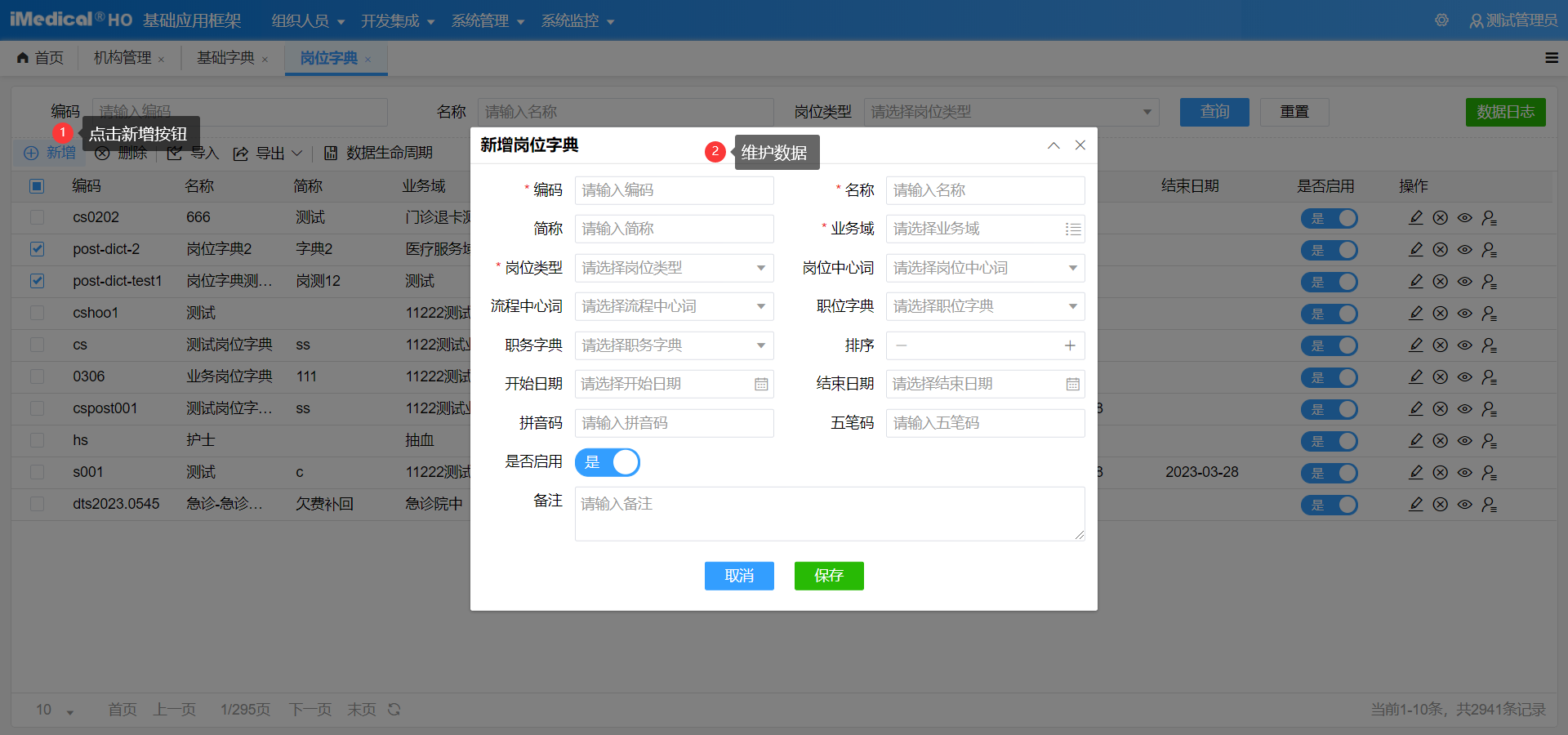Click view eye icon for post-dict-test1 row
This screenshot has width=1568, height=735.
pos(1465,282)
